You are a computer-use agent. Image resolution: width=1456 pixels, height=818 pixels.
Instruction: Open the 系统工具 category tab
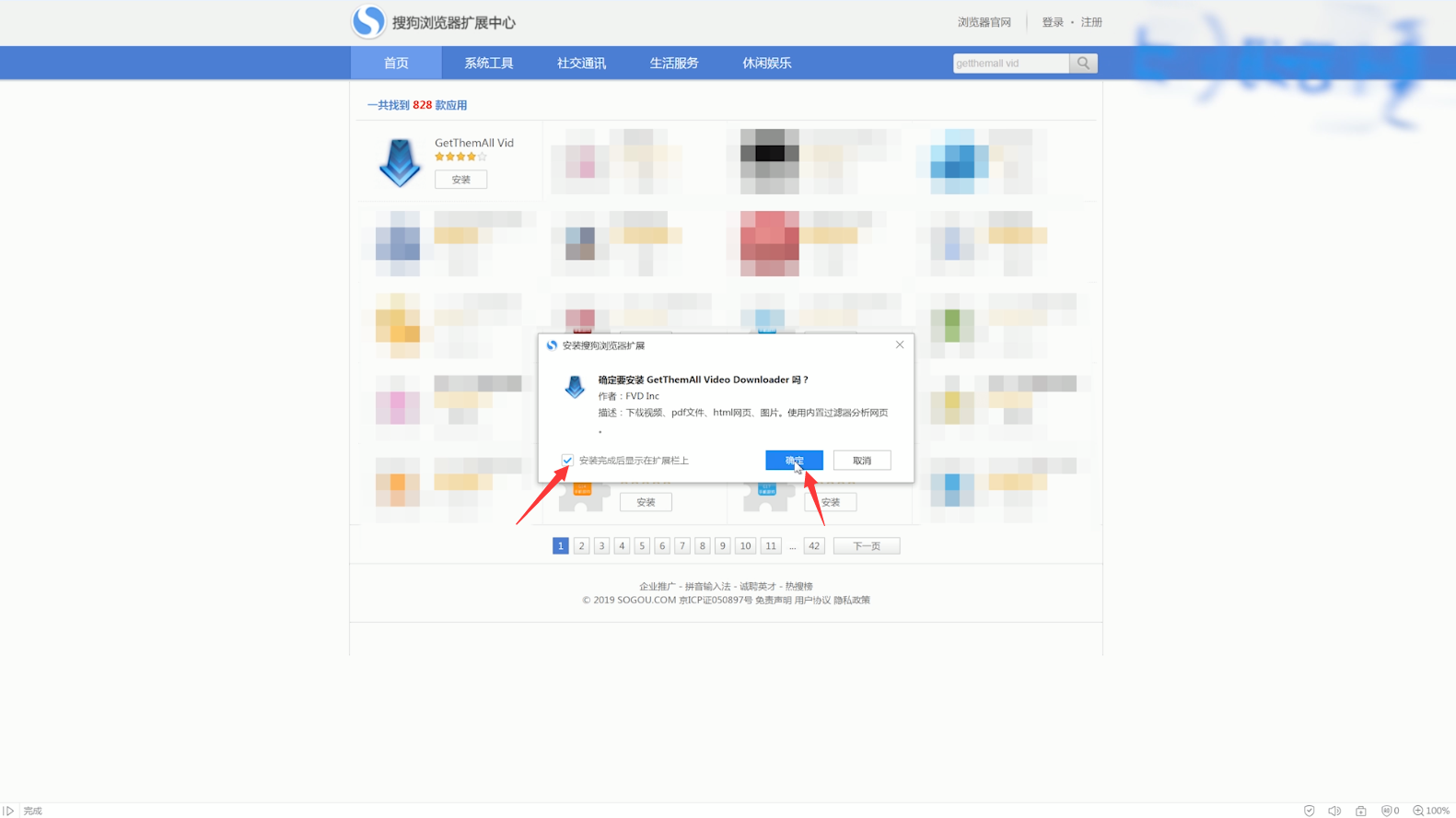tap(489, 63)
